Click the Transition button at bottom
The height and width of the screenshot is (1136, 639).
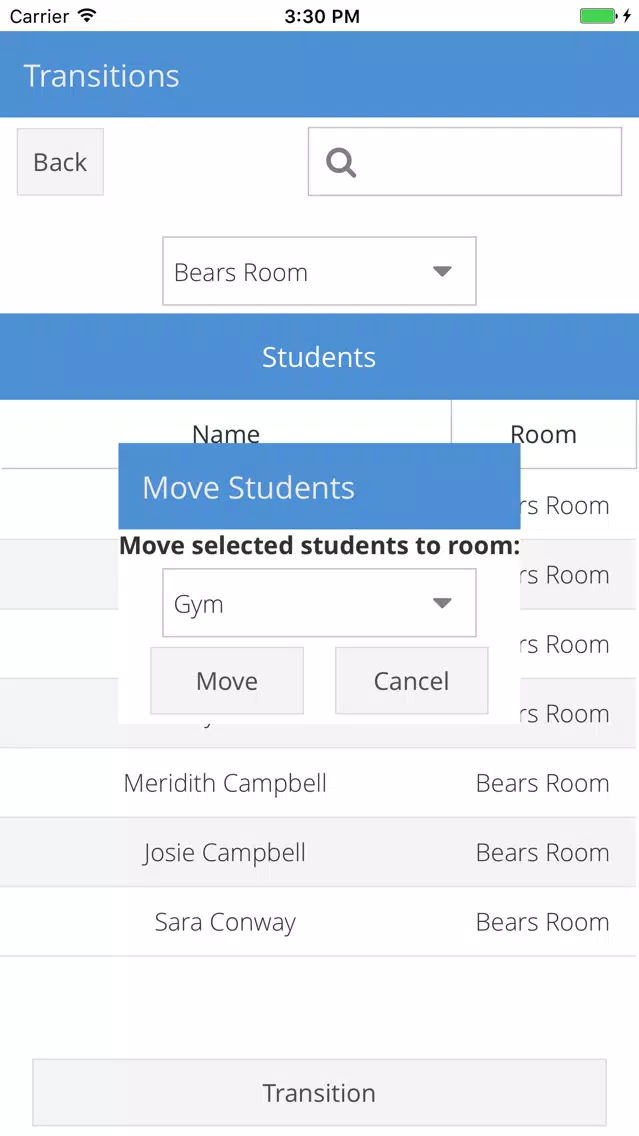pos(320,1093)
